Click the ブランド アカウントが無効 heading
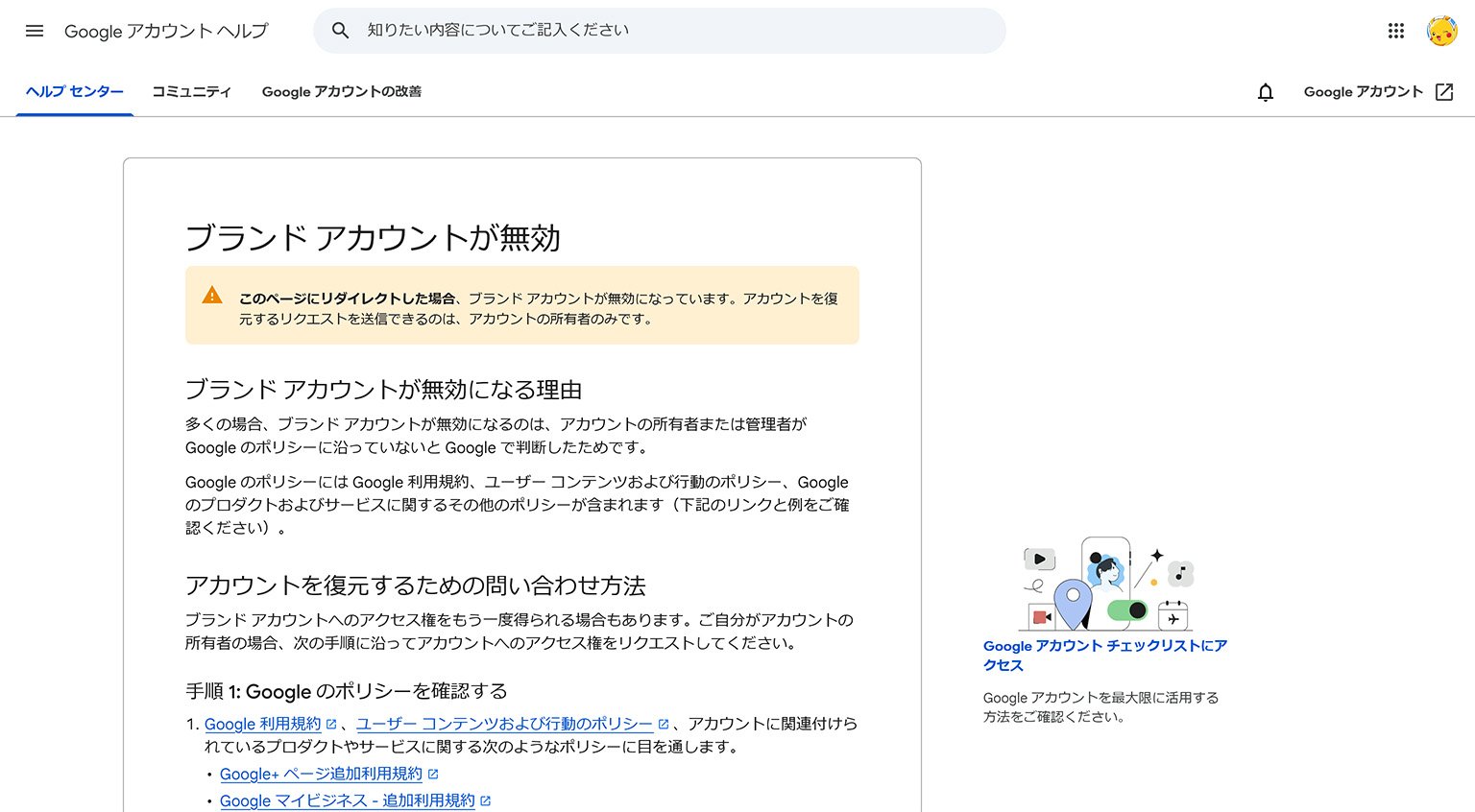 (373, 237)
